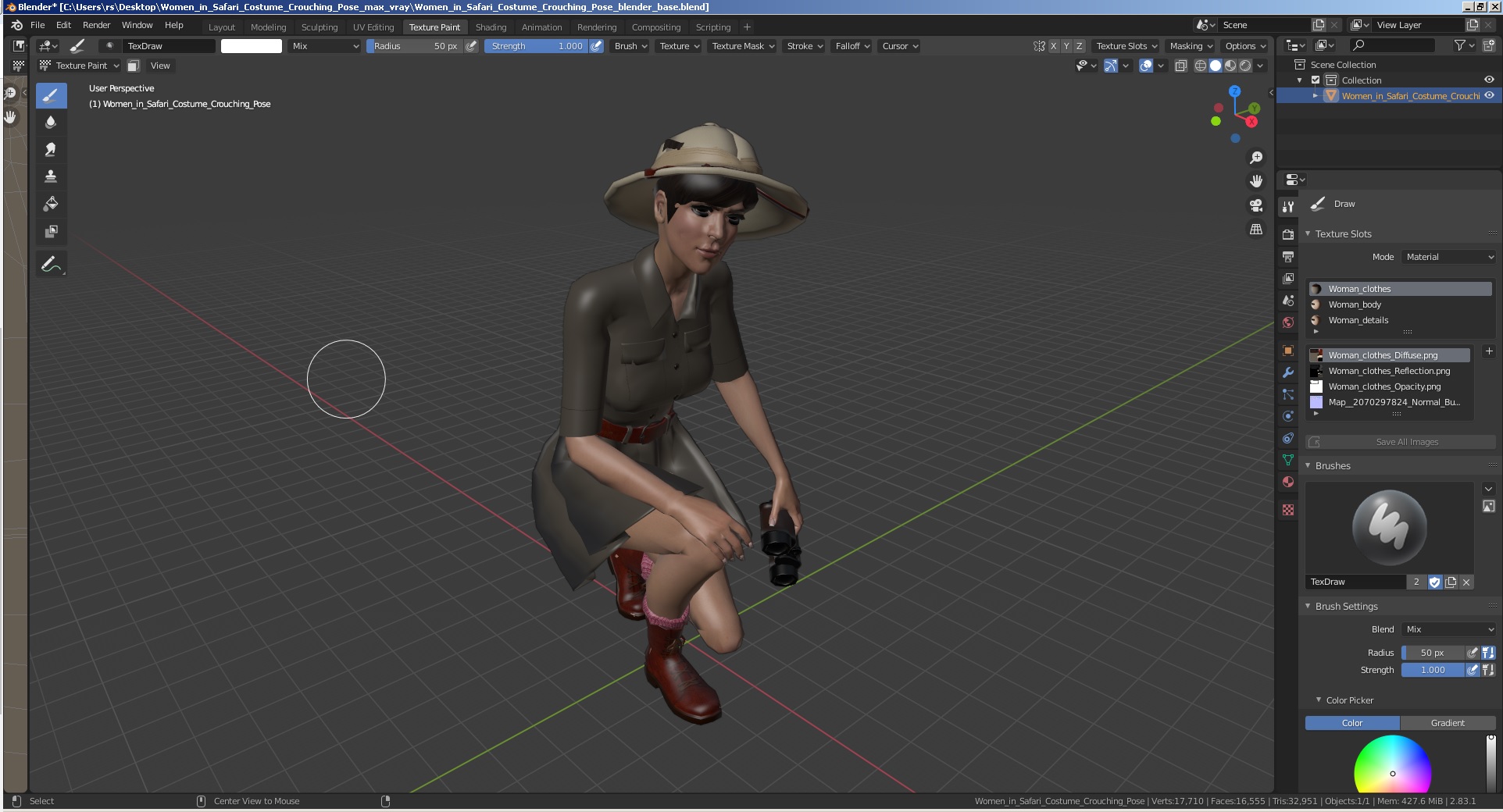This screenshot has width=1503, height=812.
Task: Switch to the UV Editing workspace tab
Action: click(373, 27)
